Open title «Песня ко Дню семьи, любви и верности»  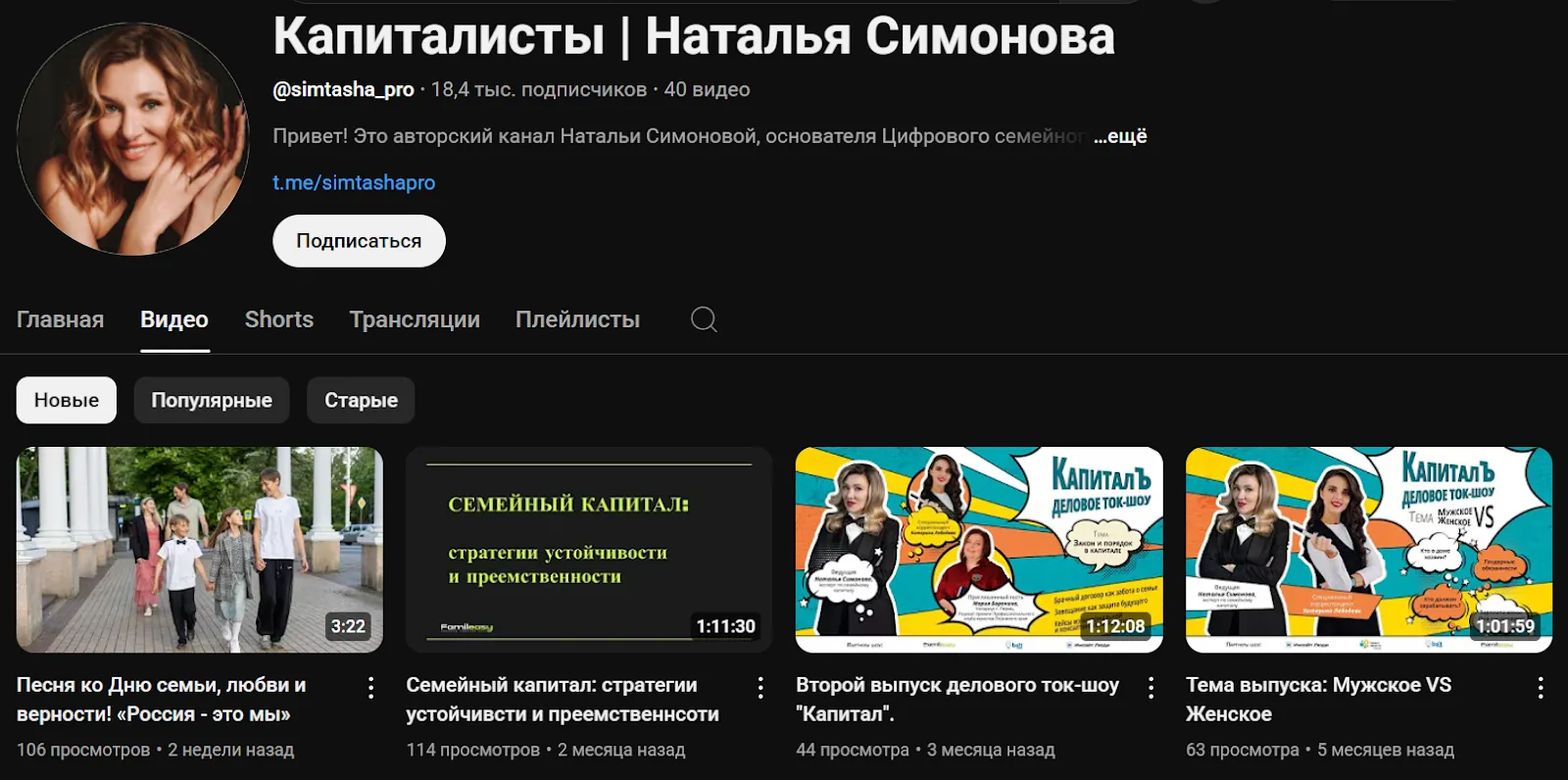coord(162,700)
